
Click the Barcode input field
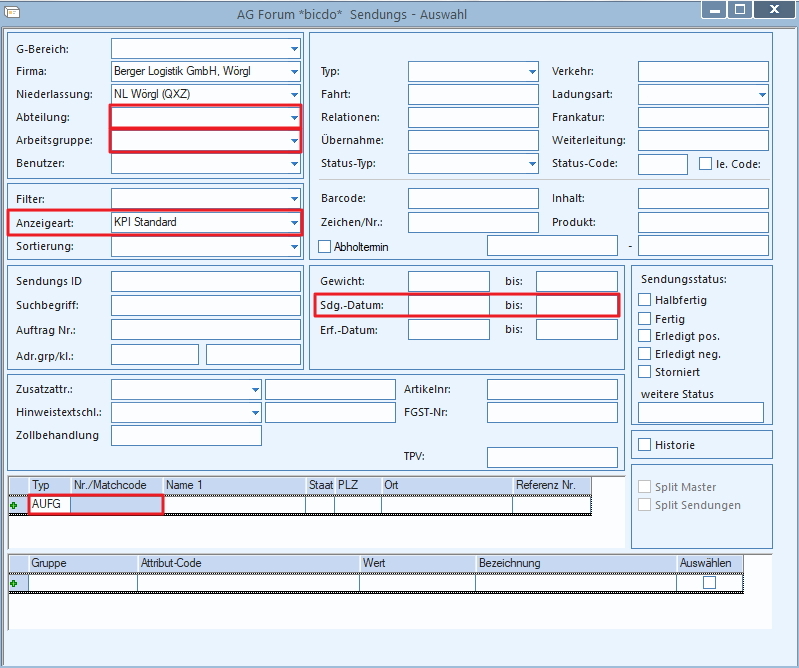473,198
